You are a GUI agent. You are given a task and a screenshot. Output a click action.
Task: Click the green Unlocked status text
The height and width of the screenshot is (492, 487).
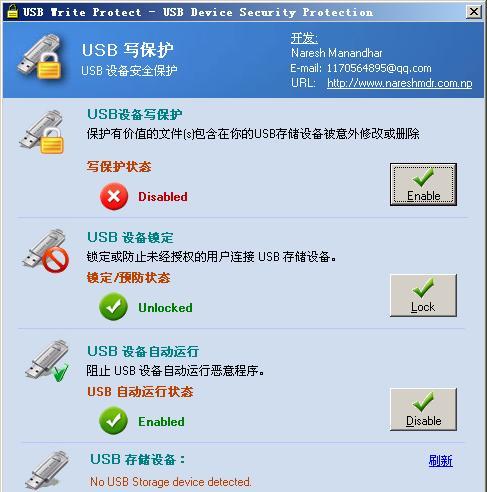pyautogui.click(x=165, y=307)
